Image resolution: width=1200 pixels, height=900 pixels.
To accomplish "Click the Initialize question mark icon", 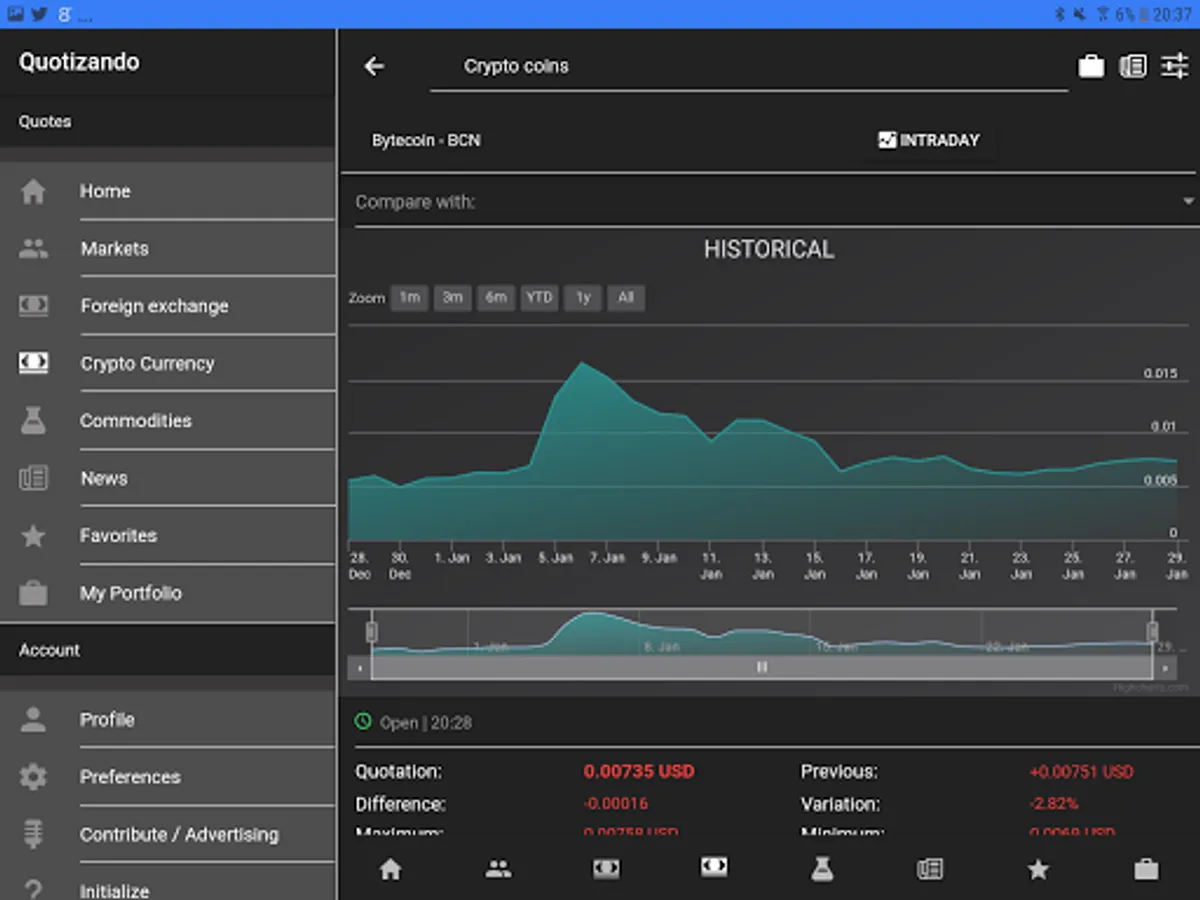I will tap(33, 890).
